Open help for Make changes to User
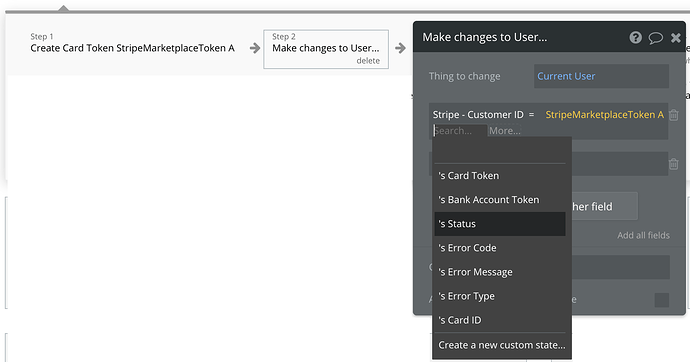Viewport: 690px width, 362px height. [635, 37]
